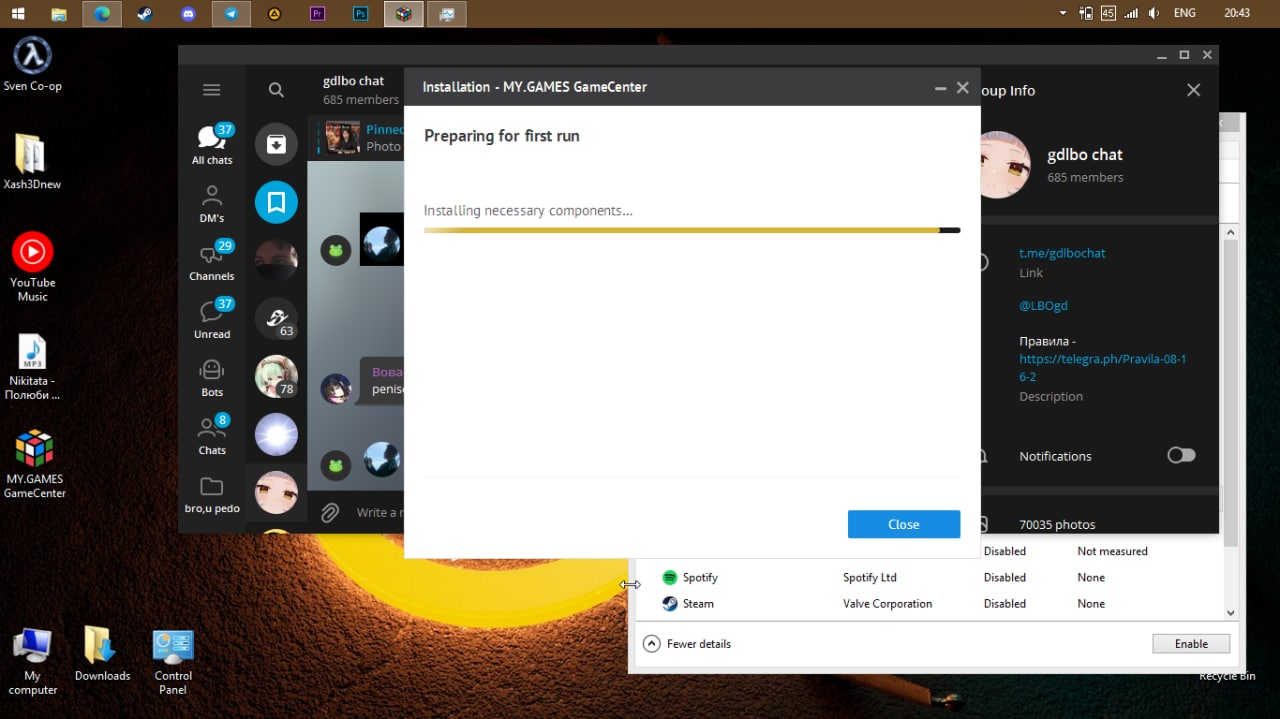1280x719 pixels.
Task: Open the Sven Co-op desktop shortcut
Action: (x=32, y=65)
